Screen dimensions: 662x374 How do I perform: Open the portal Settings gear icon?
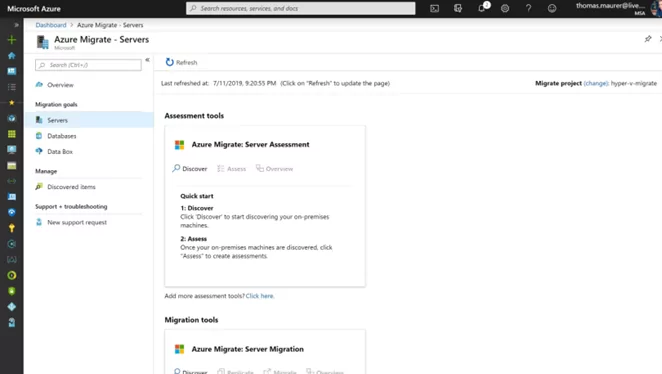[x=505, y=8]
